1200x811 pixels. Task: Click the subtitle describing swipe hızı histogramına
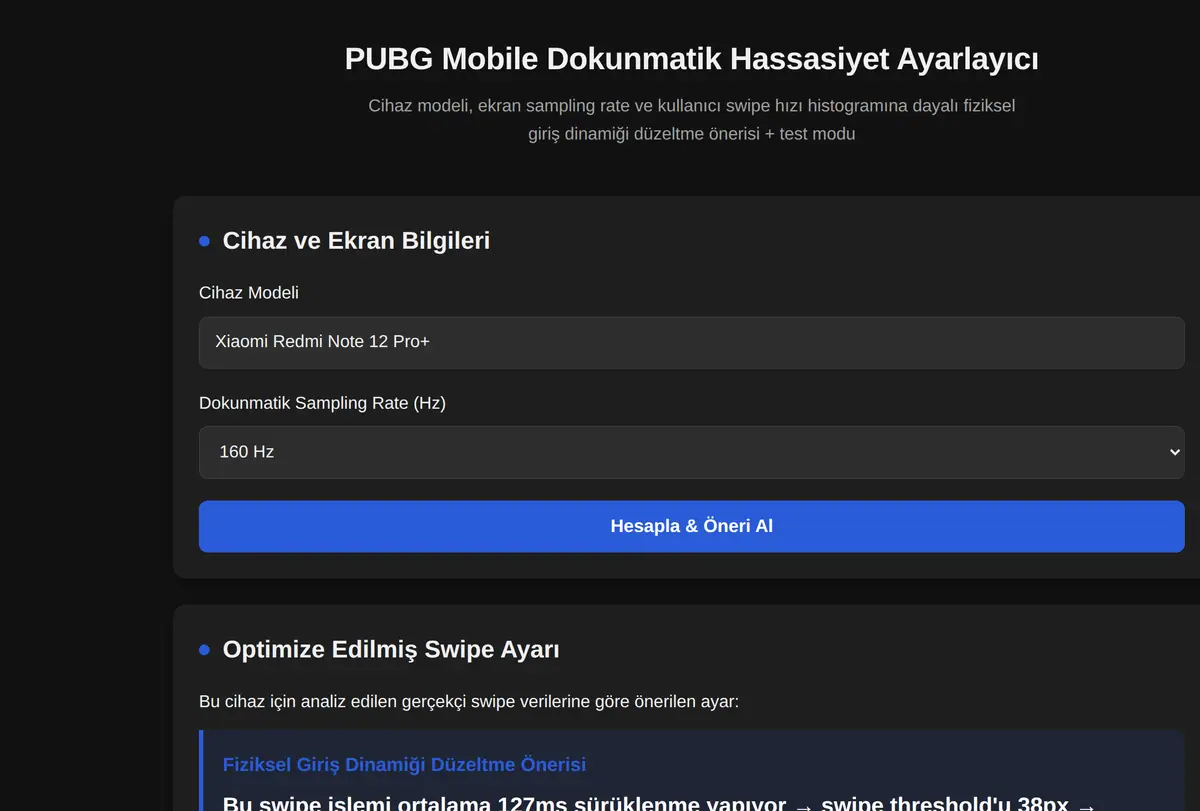pos(691,119)
